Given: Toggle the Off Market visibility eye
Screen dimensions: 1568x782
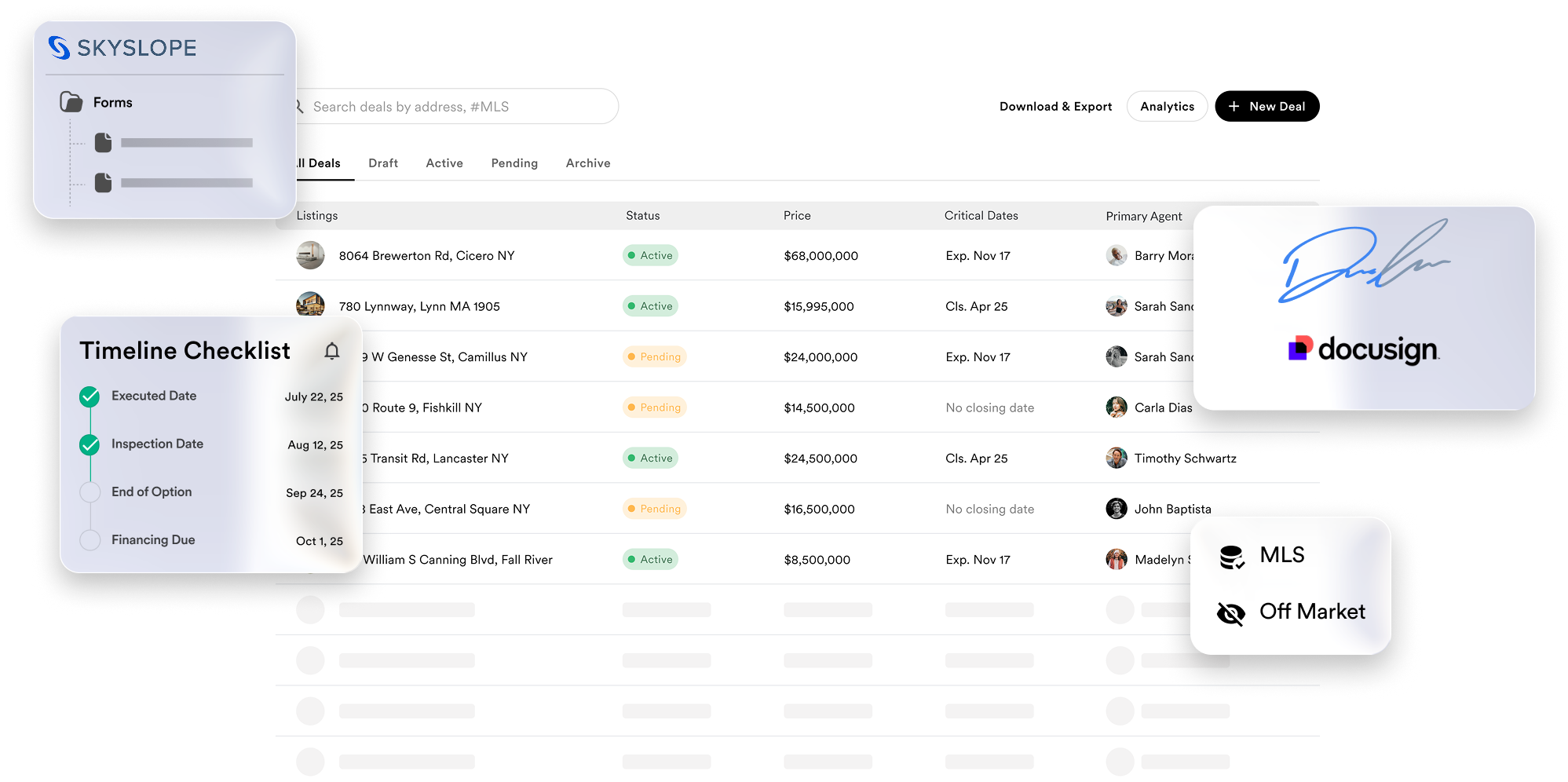Looking at the screenshot, I should pos(1231,613).
